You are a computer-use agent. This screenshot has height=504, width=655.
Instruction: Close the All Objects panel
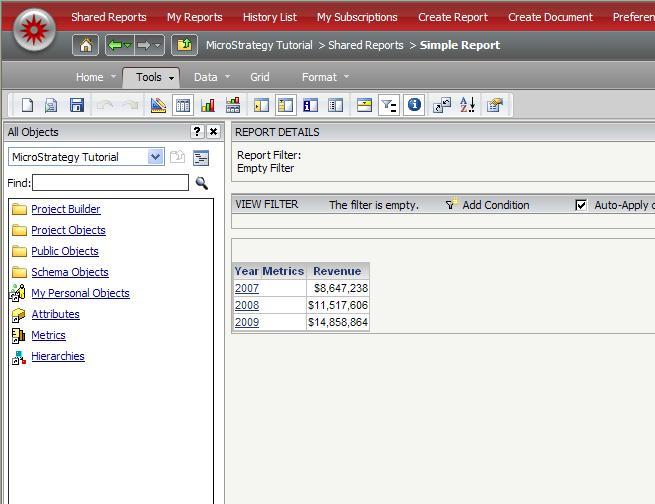pos(213,132)
